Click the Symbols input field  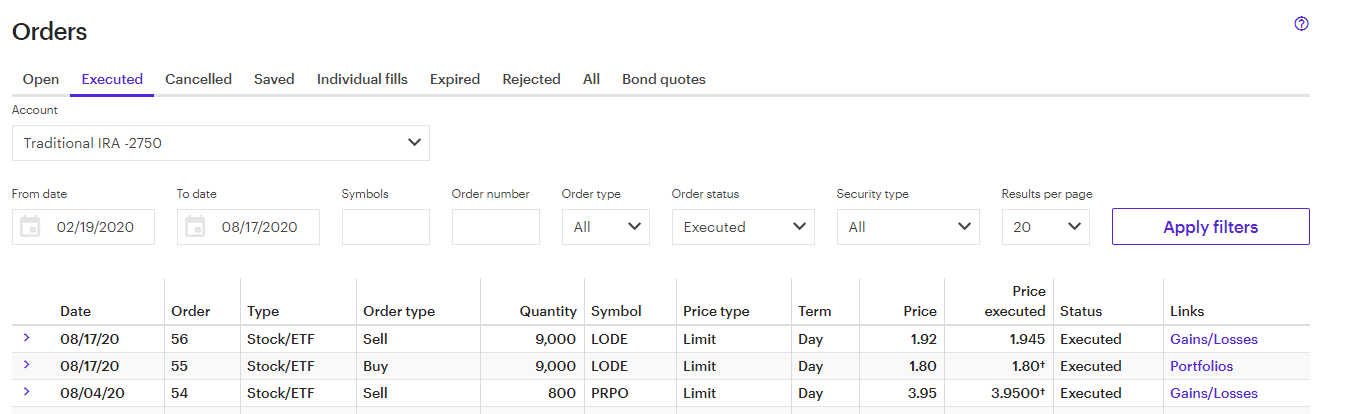coord(386,227)
